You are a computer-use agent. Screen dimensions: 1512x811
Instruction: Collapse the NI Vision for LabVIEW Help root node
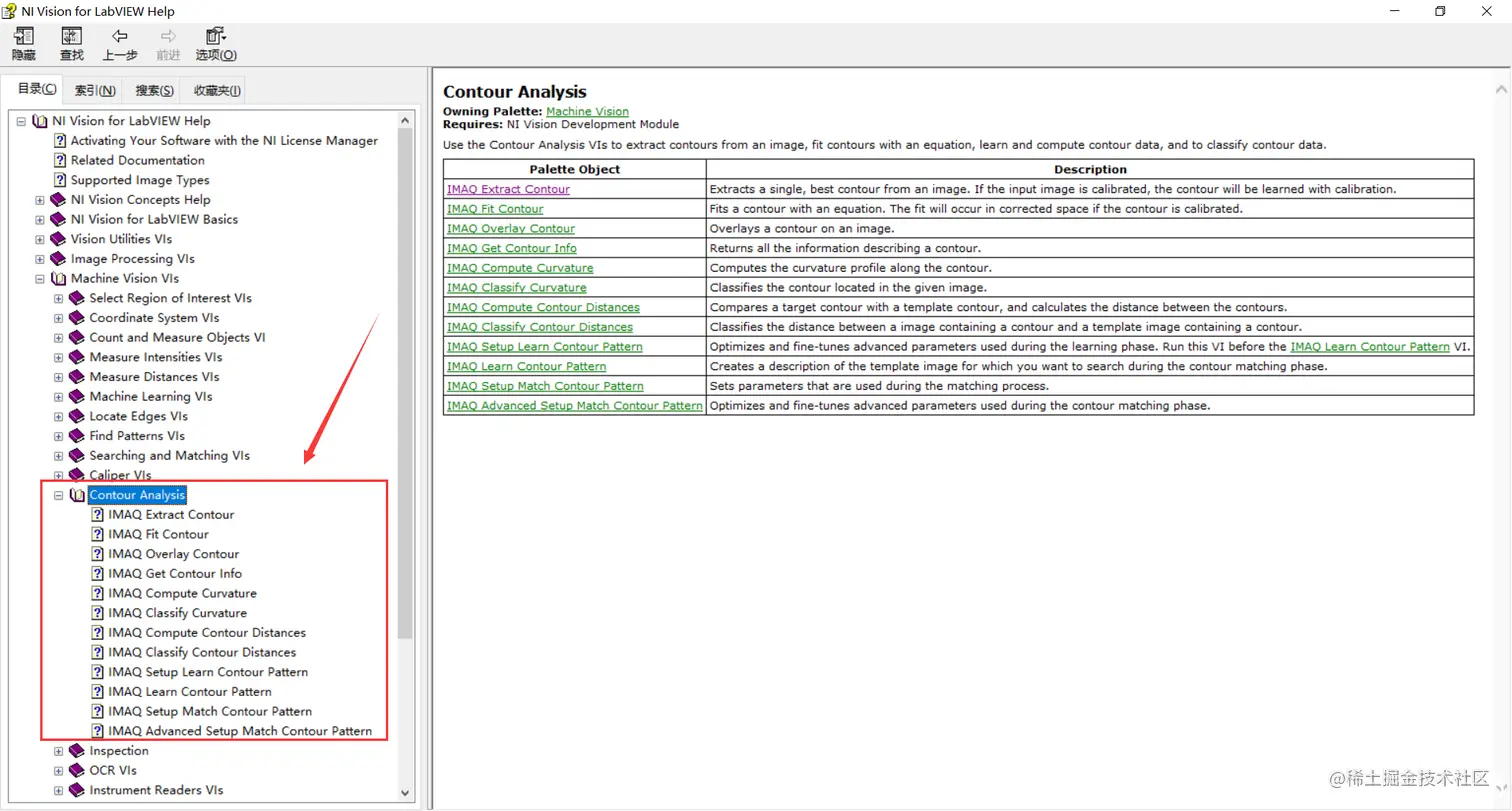[x=21, y=121]
